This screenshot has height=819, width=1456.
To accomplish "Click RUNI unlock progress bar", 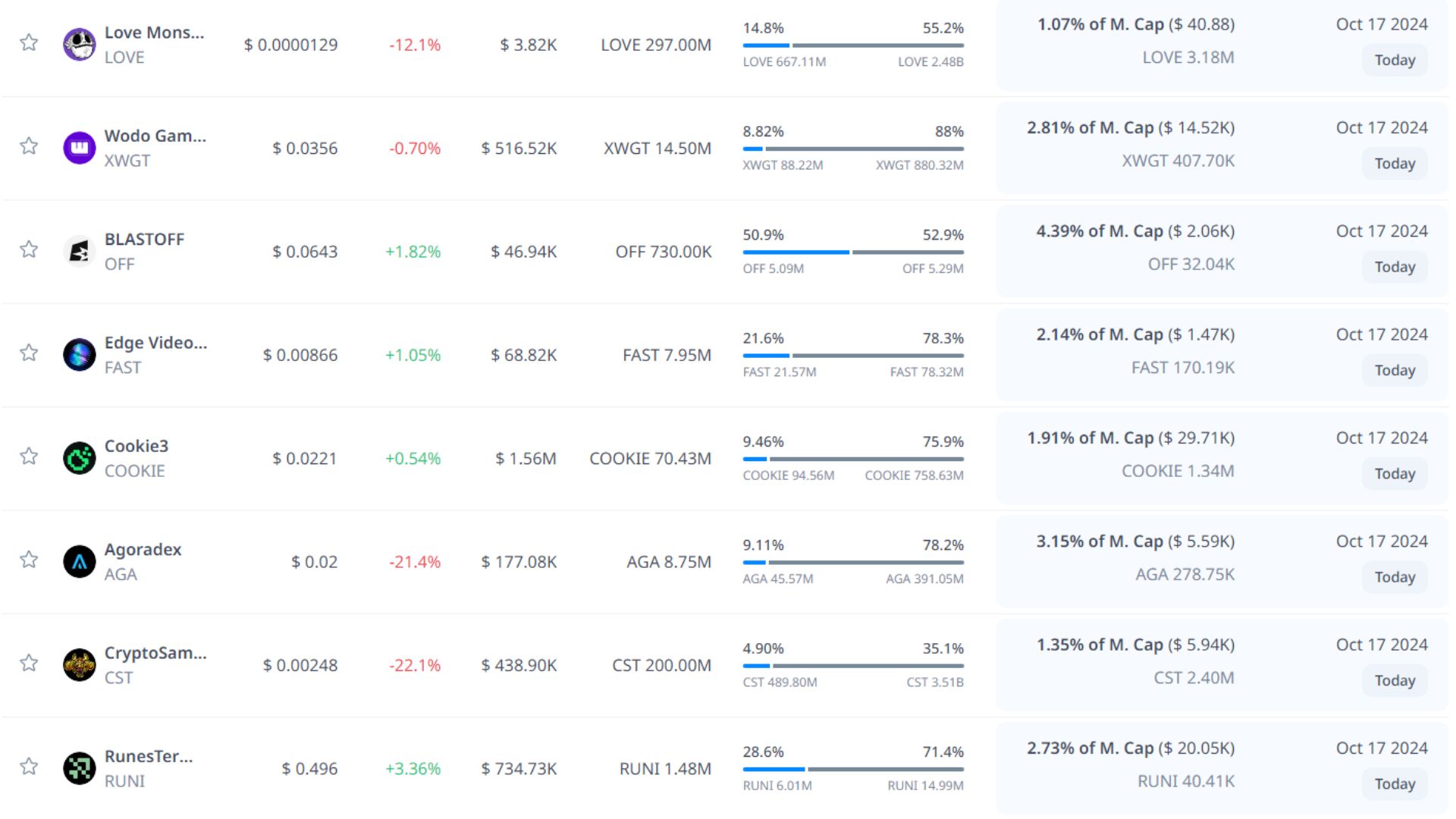I will tap(853, 769).
